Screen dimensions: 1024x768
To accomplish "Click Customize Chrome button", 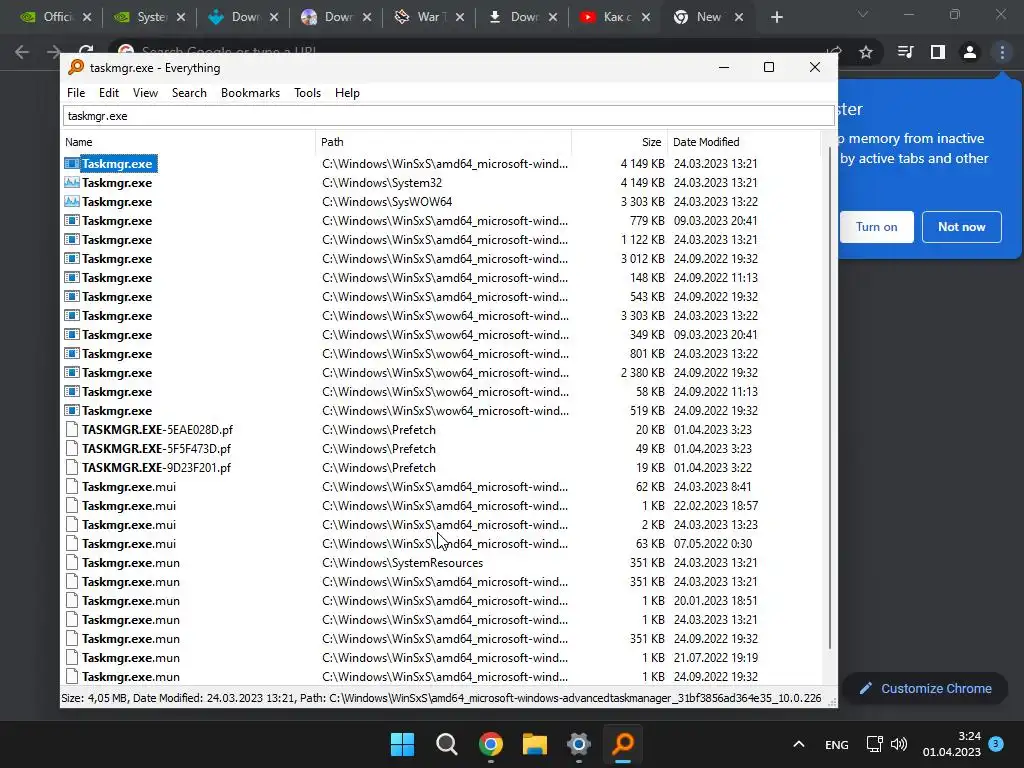I will click(x=925, y=688).
